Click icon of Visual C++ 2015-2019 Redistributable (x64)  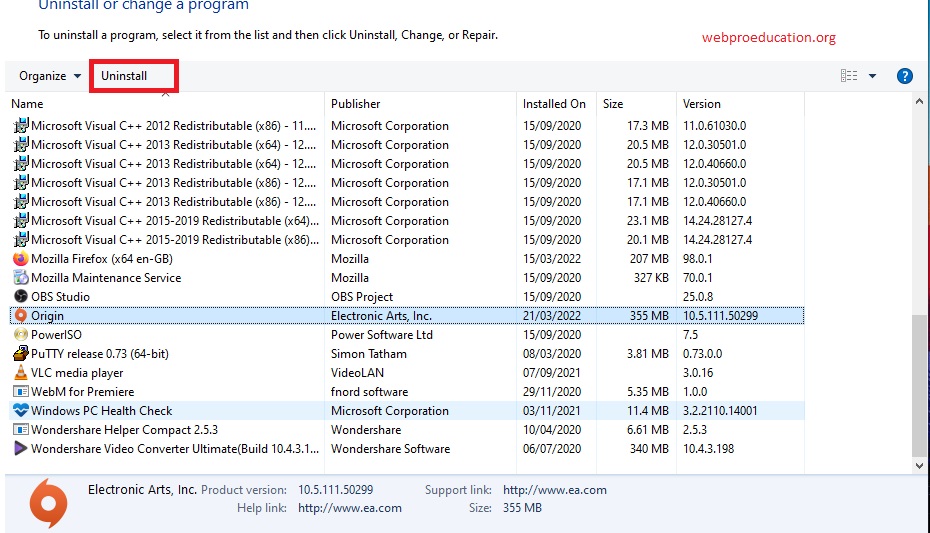[20, 221]
